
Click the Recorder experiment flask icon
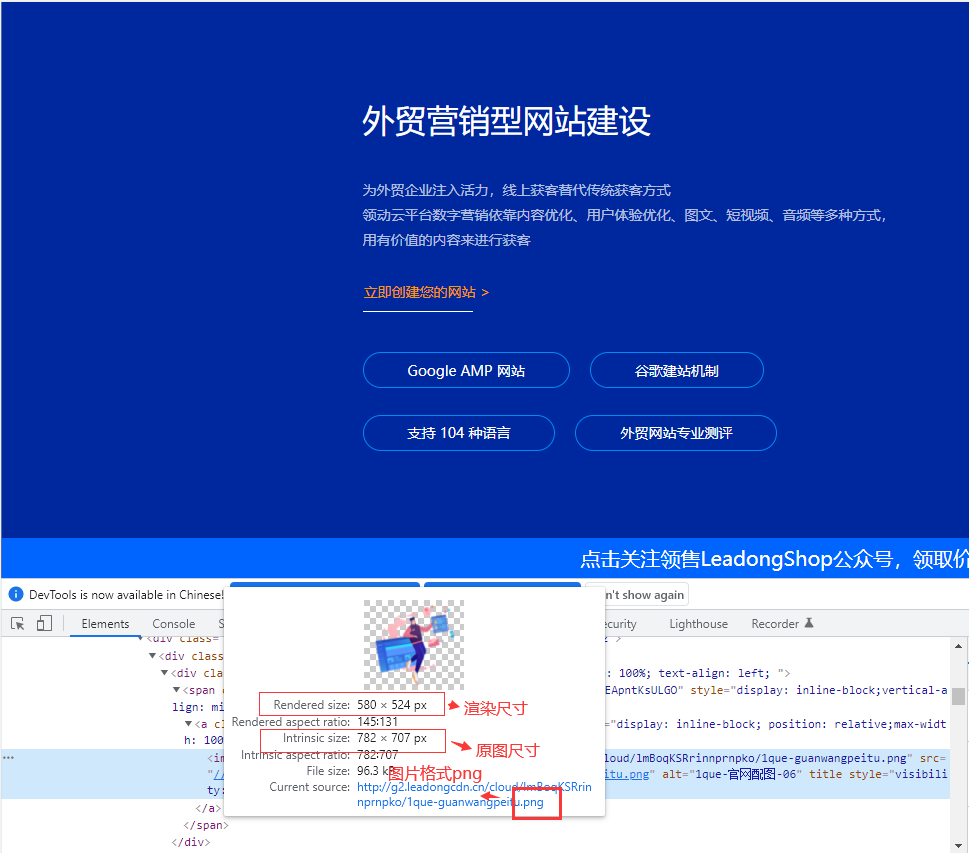tap(809, 623)
